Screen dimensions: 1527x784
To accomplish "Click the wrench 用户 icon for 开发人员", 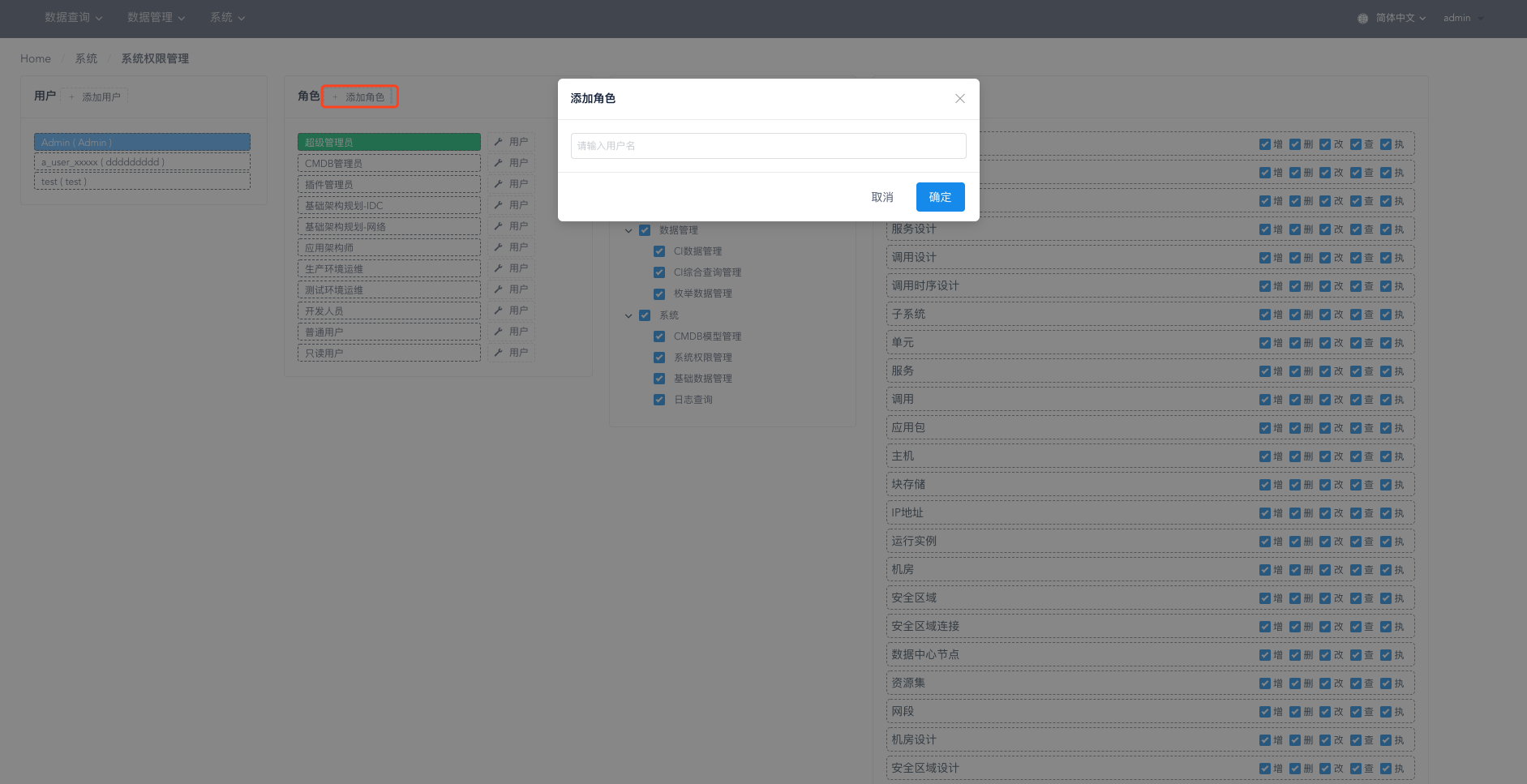I will [x=511, y=311].
